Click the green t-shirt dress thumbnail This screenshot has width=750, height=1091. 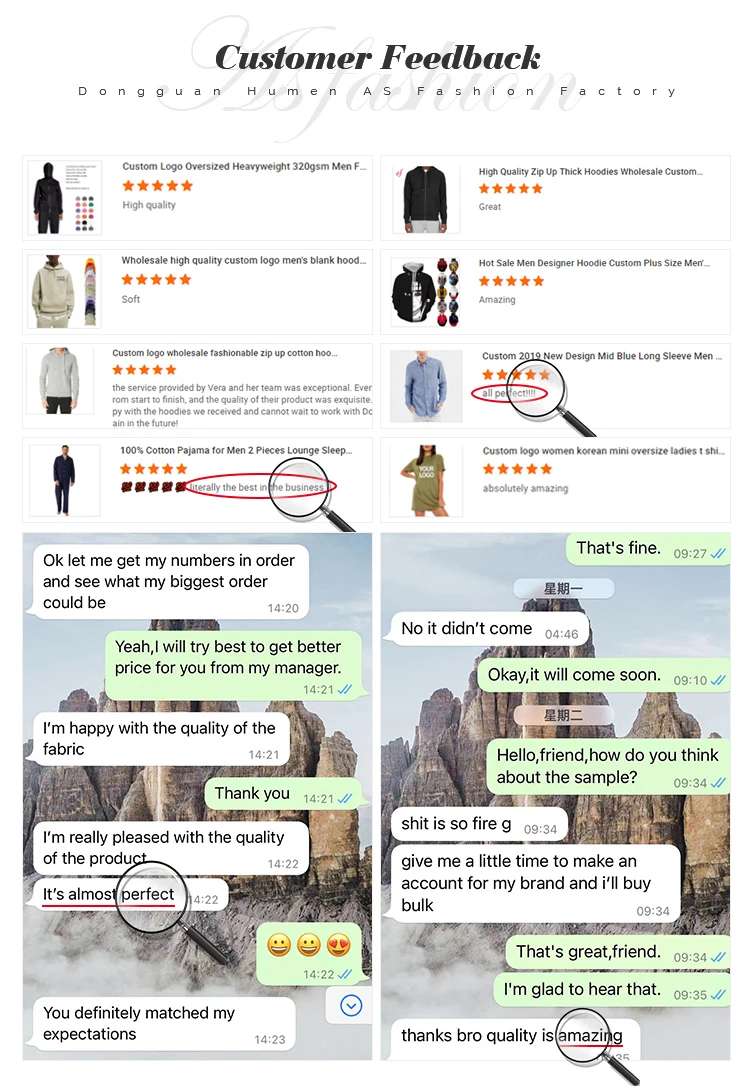tap(426, 480)
